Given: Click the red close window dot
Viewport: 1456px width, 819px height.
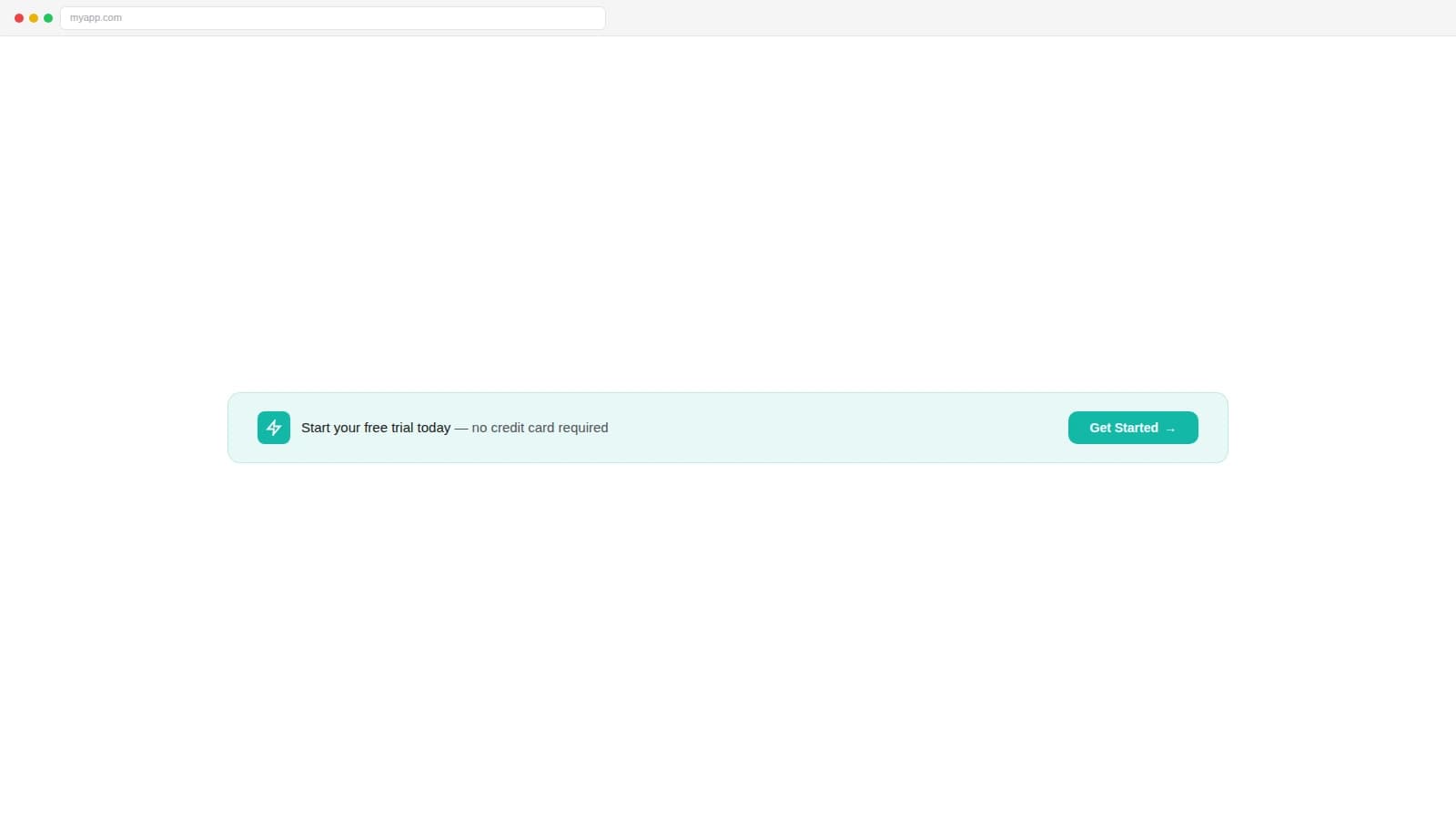Looking at the screenshot, I should 19,18.
